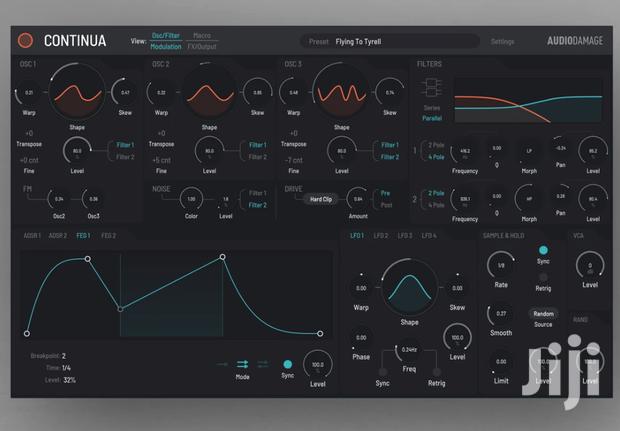Click the LFO 1 Freq knob
Screen dimensions: 620x431
click(409, 350)
